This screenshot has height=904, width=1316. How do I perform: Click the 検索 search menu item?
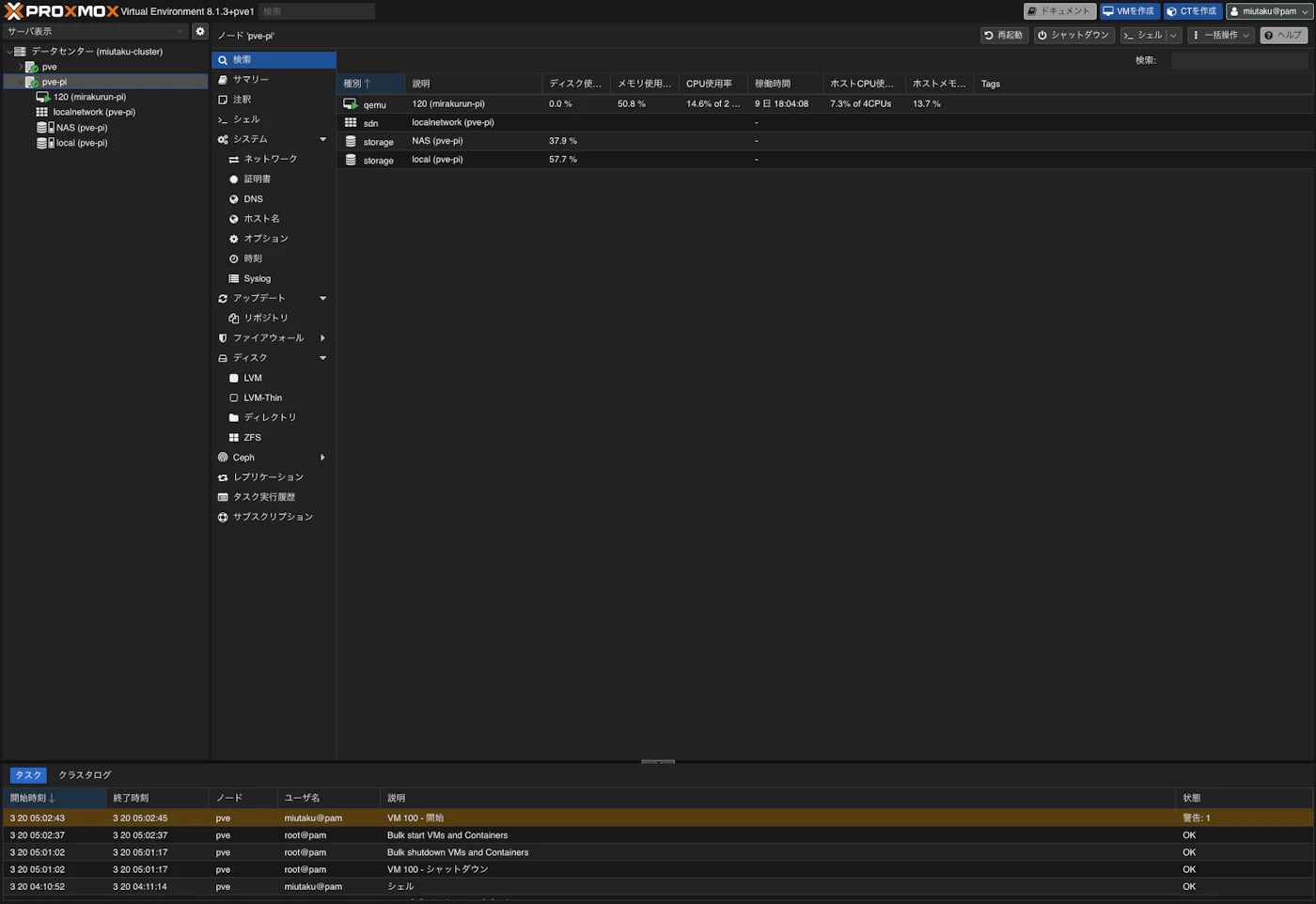[274, 59]
